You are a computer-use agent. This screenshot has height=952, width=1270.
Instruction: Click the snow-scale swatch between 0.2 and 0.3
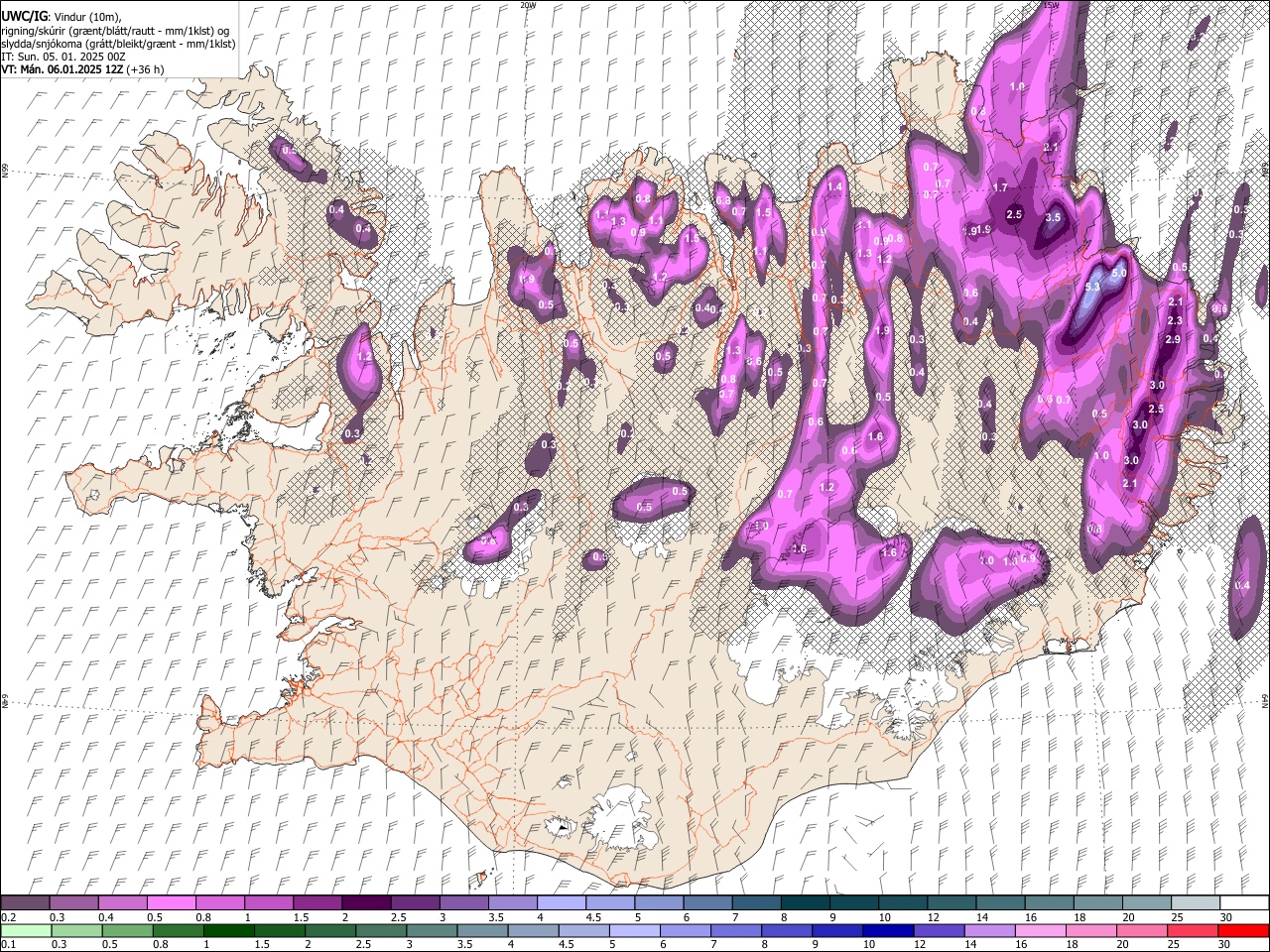[x=26, y=903]
